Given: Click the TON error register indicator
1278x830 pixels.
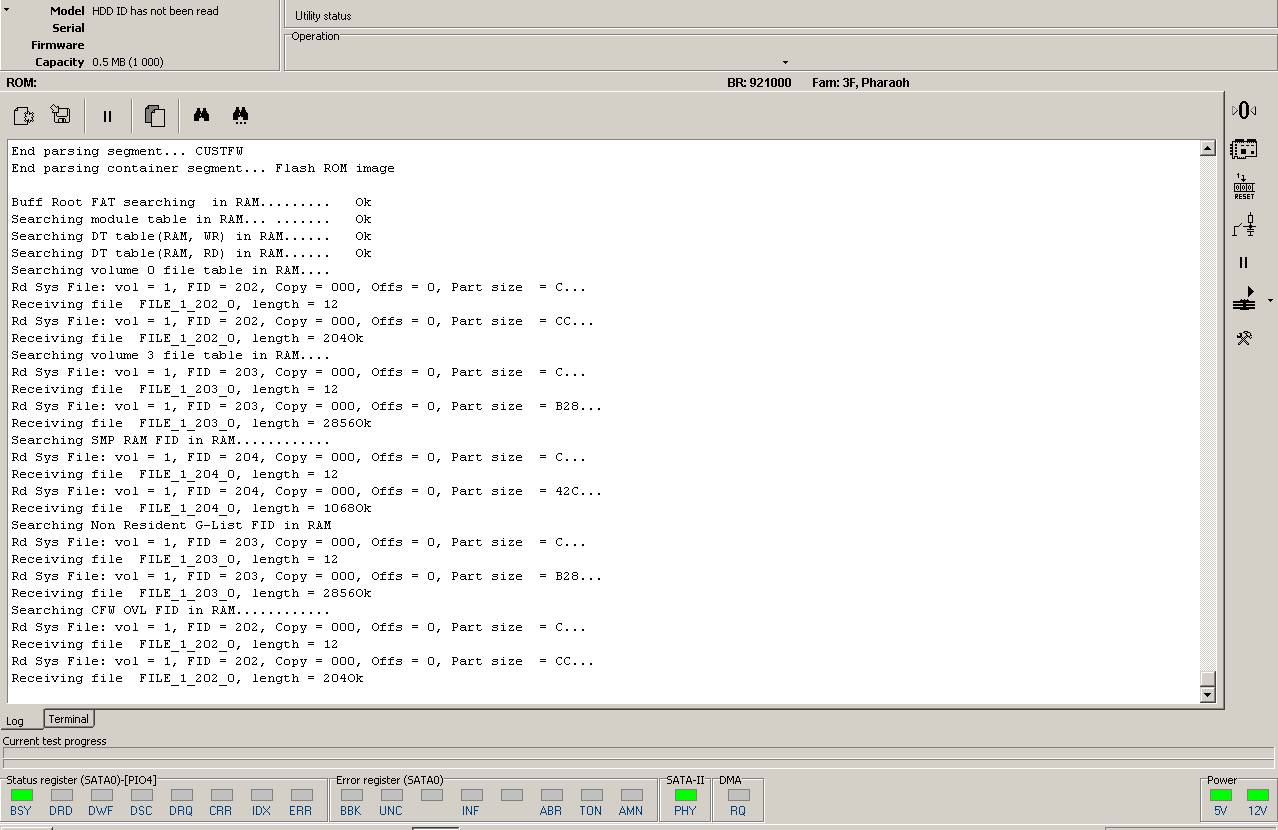Looking at the screenshot, I should tap(591, 795).
